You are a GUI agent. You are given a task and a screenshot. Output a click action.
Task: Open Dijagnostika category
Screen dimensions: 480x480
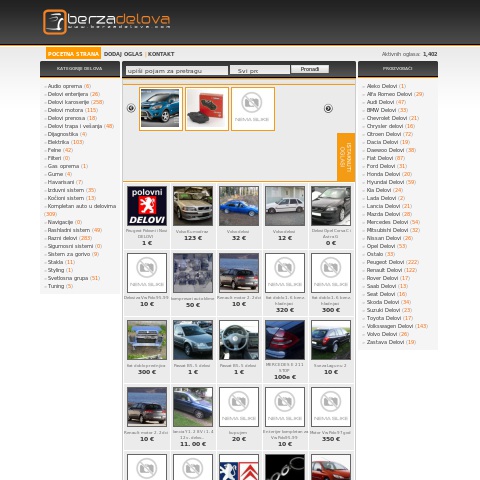(x=63, y=134)
